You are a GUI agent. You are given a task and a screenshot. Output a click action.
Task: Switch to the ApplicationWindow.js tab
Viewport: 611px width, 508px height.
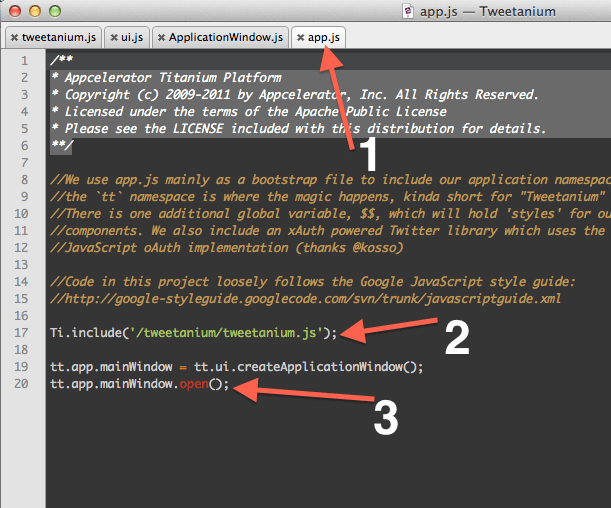(221, 37)
